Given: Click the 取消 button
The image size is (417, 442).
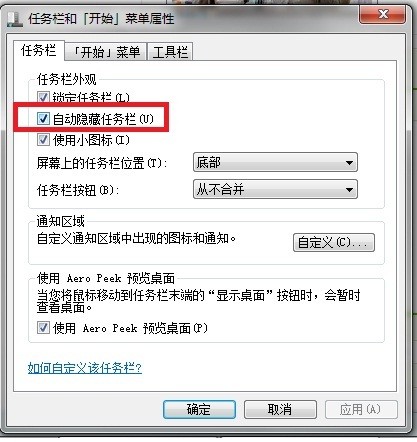Looking at the screenshot, I should pyautogui.click(x=280, y=409).
